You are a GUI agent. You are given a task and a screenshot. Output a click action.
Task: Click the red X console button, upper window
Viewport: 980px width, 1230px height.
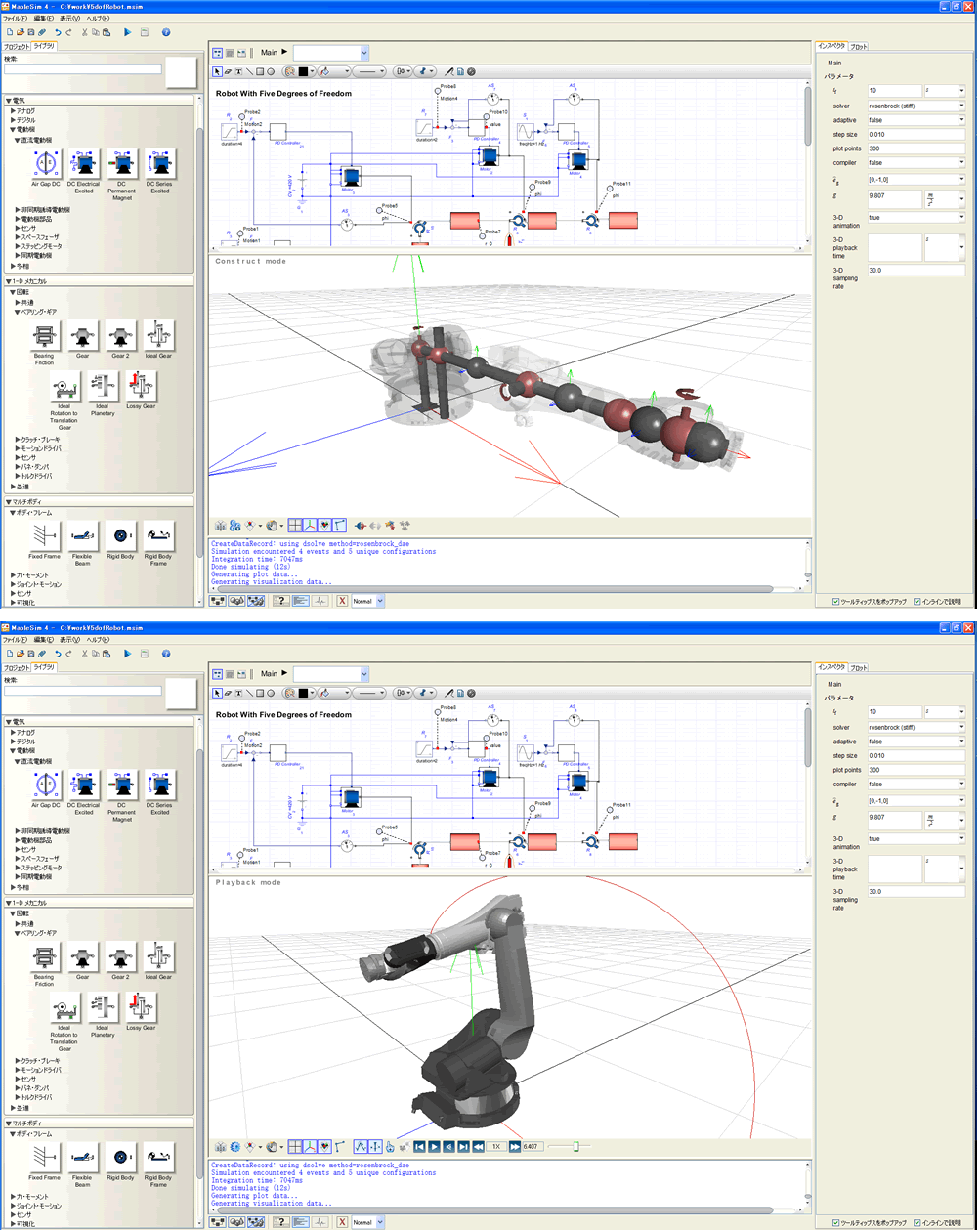tap(342, 601)
